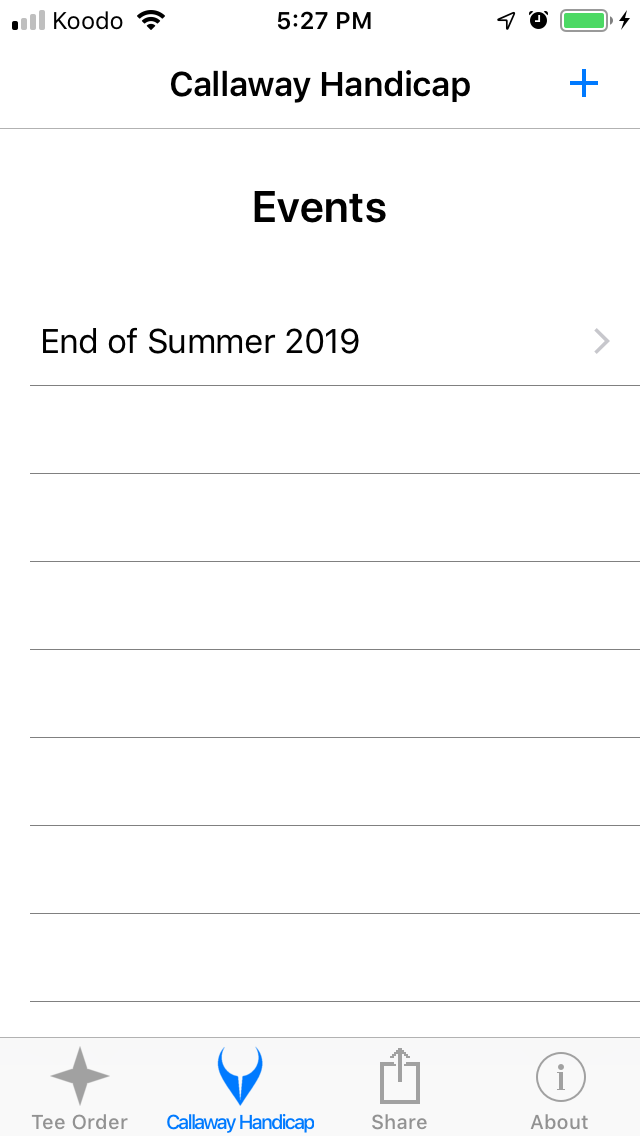Tap the About info icon
This screenshot has height=1136, width=640.
pyautogui.click(x=559, y=1075)
